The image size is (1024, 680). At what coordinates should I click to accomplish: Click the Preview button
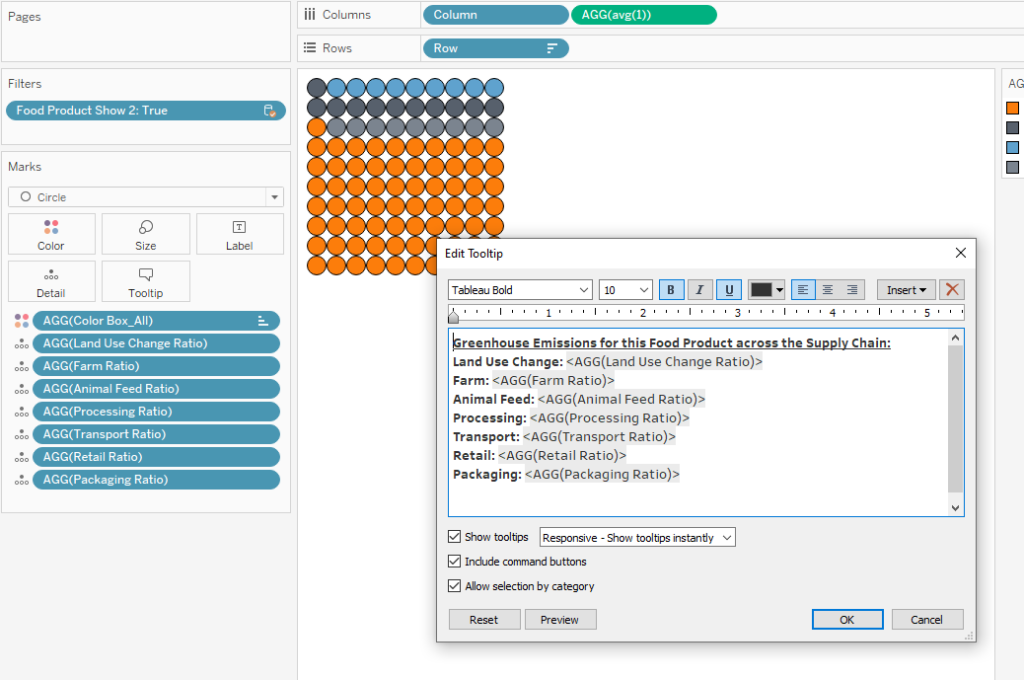[x=560, y=619]
